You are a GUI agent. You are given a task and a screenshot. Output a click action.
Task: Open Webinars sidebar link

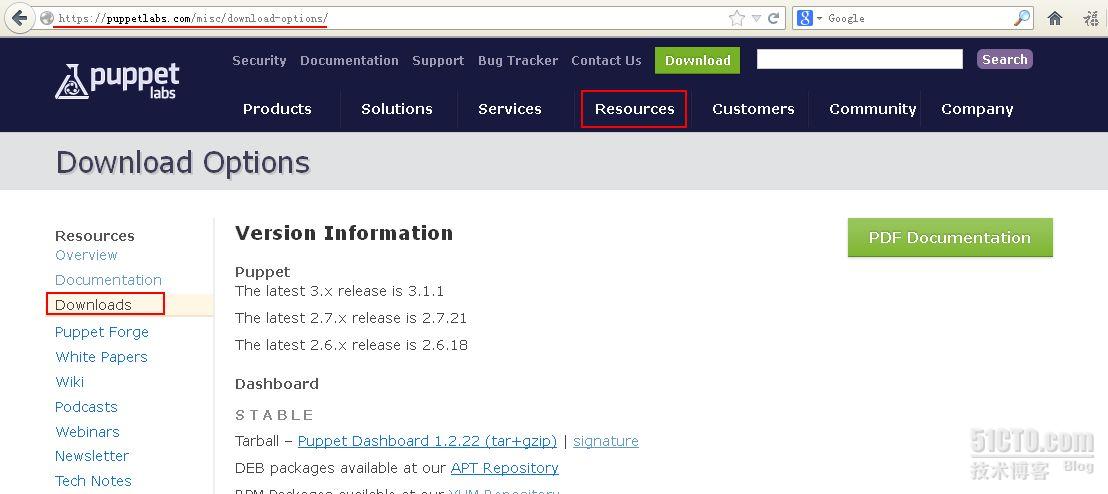click(88, 432)
